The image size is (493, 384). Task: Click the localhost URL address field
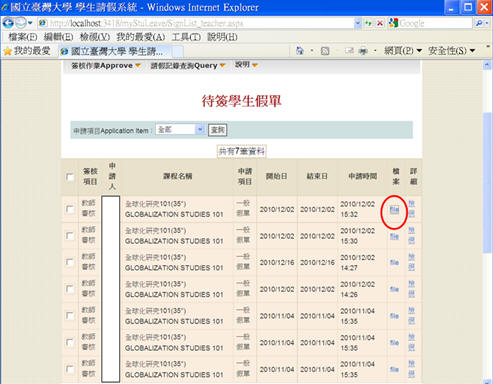pos(200,23)
